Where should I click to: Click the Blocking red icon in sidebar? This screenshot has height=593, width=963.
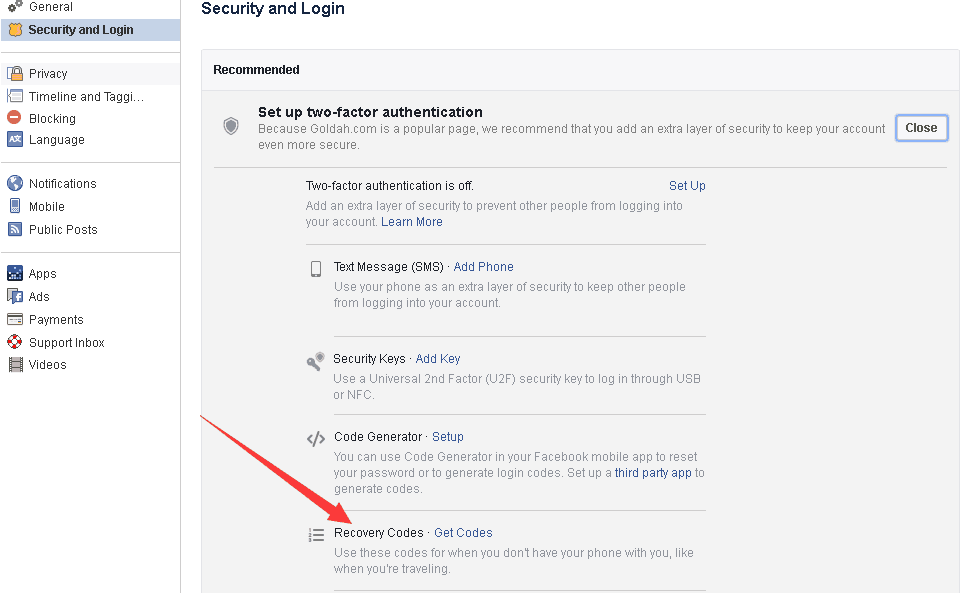click(15, 118)
